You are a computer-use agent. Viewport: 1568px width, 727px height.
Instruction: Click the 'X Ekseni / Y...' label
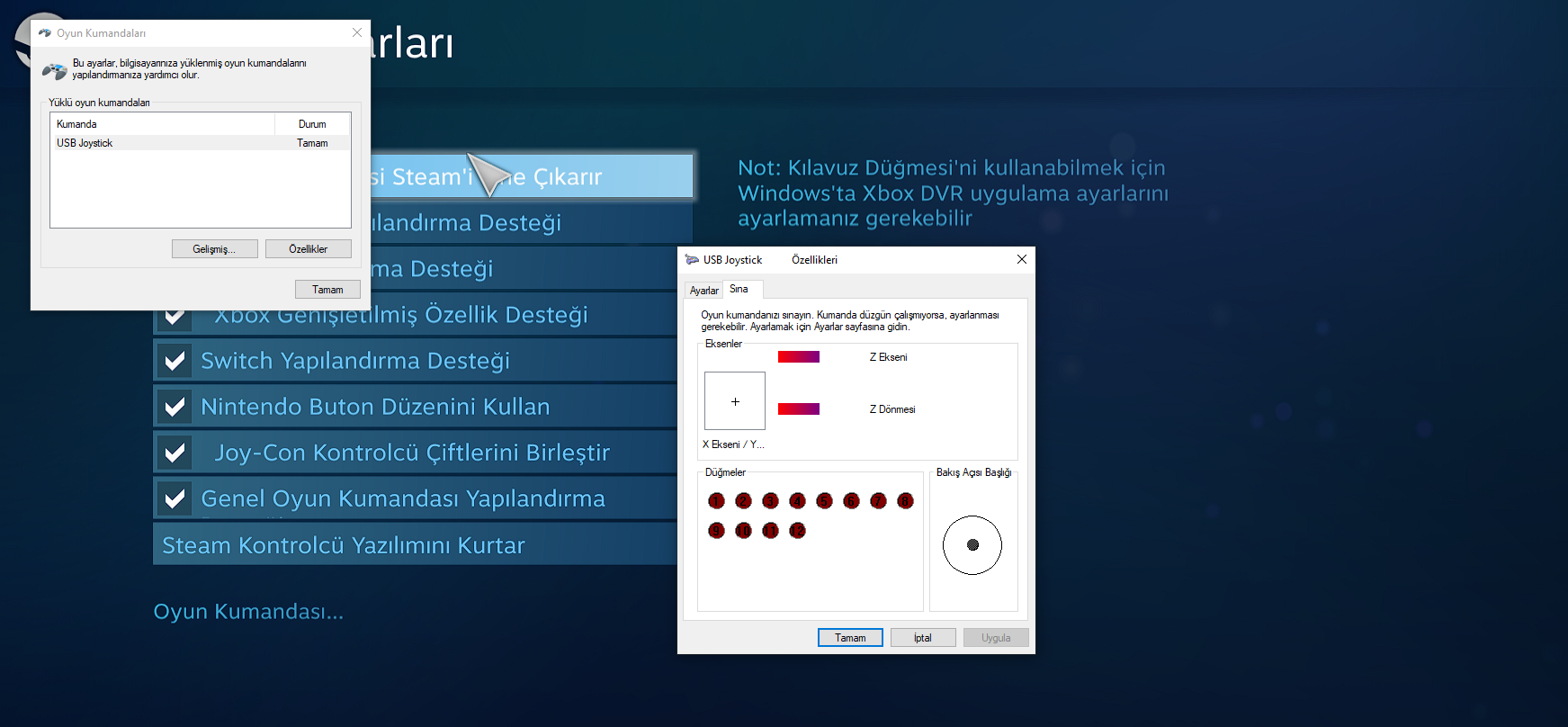[x=733, y=444]
